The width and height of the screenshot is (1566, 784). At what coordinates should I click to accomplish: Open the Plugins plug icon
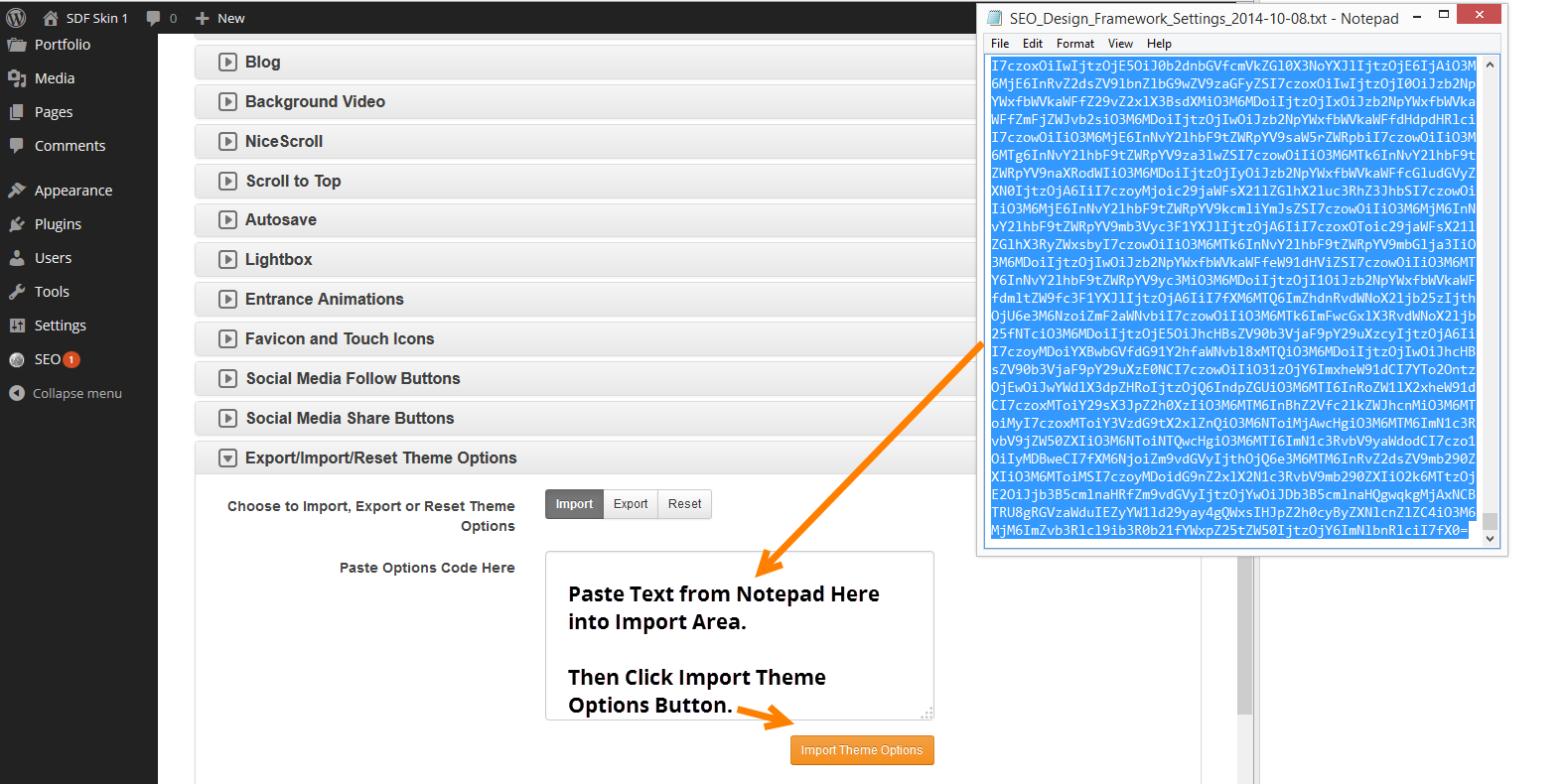(x=17, y=224)
